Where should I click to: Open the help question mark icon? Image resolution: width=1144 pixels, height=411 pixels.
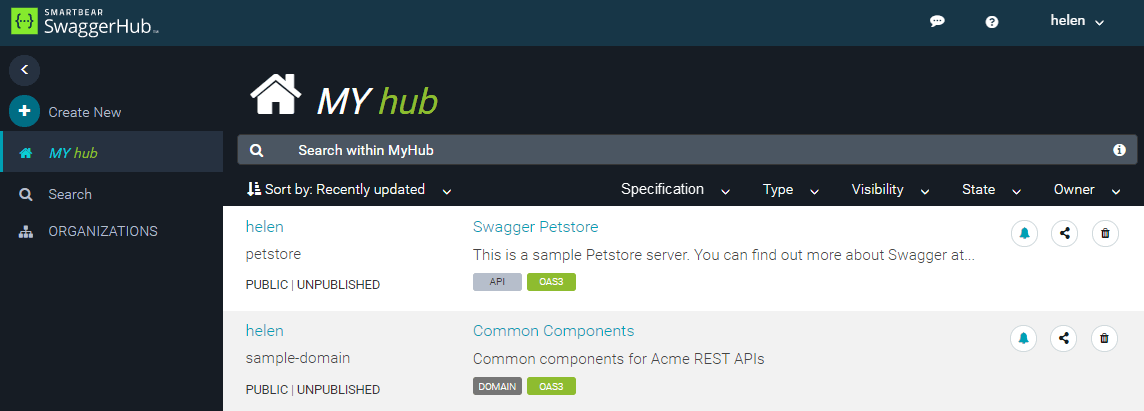pos(992,21)
